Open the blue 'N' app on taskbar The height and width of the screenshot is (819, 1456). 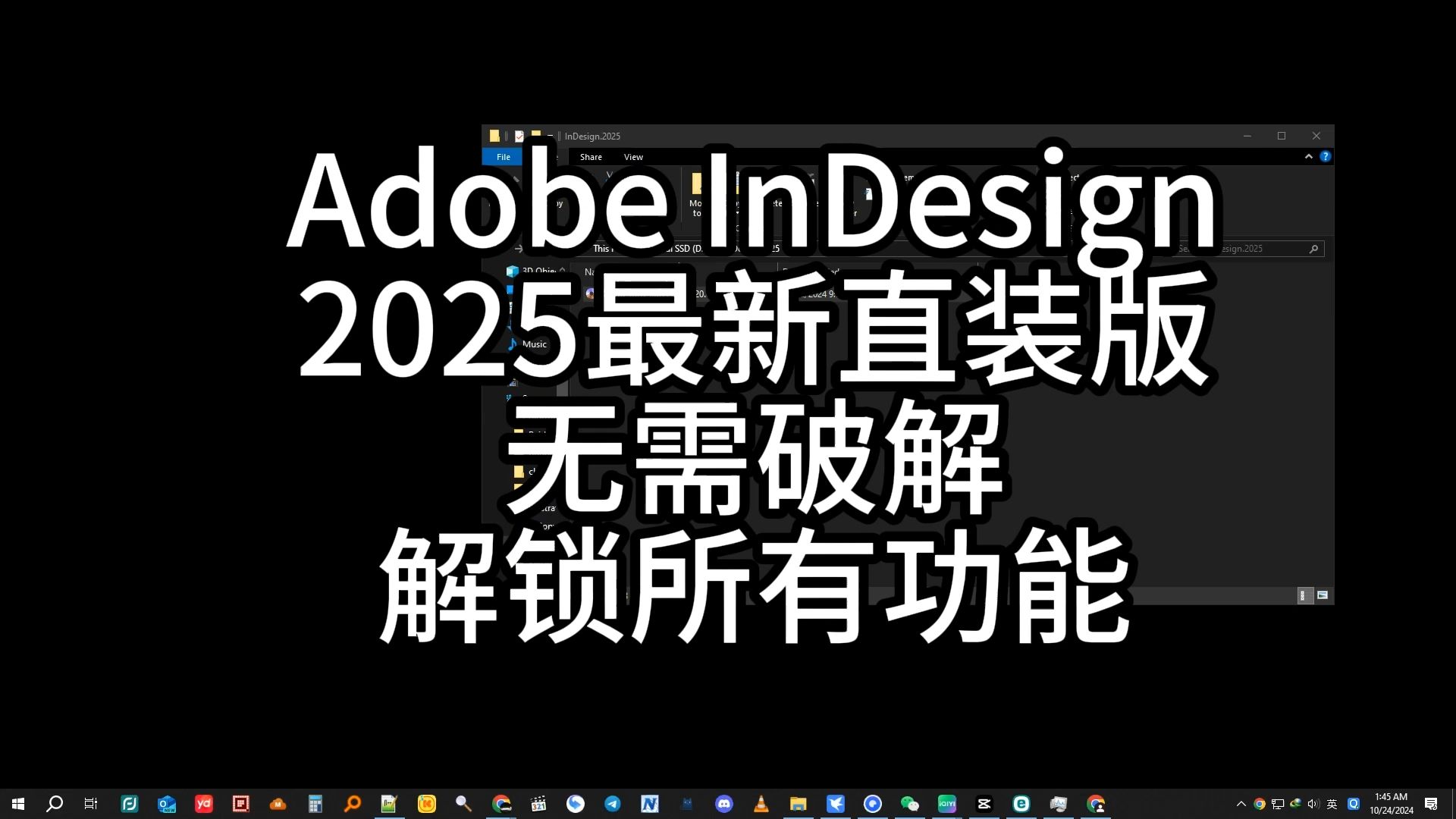pos(650,804)
